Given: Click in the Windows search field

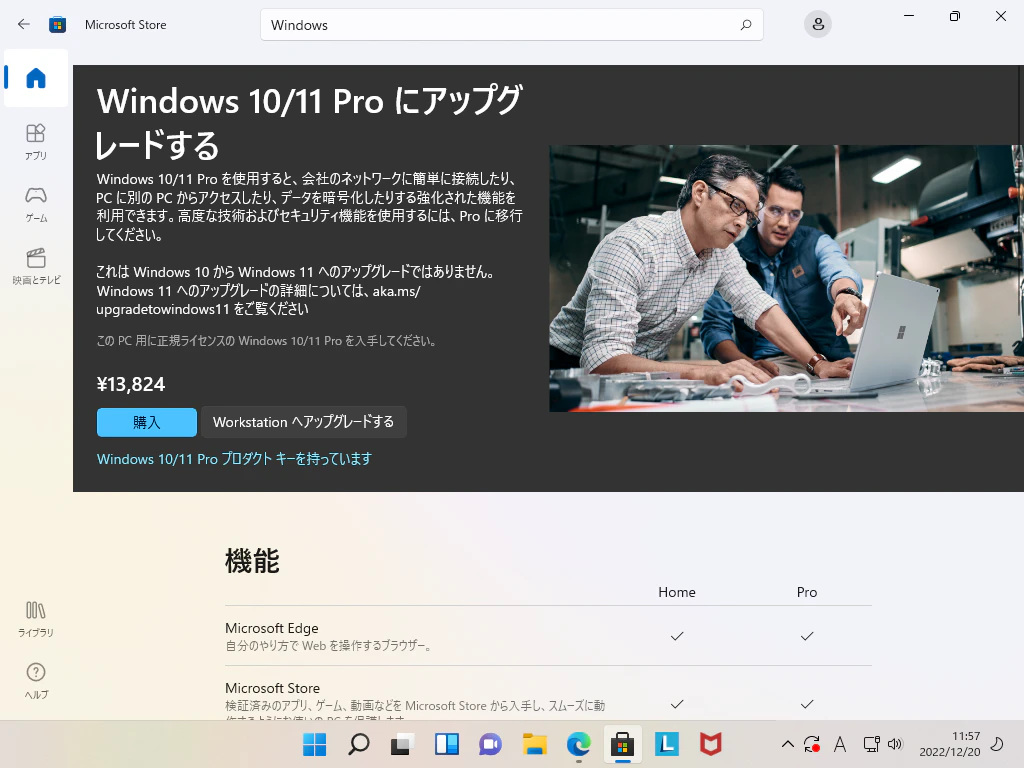Looking at the screenshot, I should click(512, 25).
